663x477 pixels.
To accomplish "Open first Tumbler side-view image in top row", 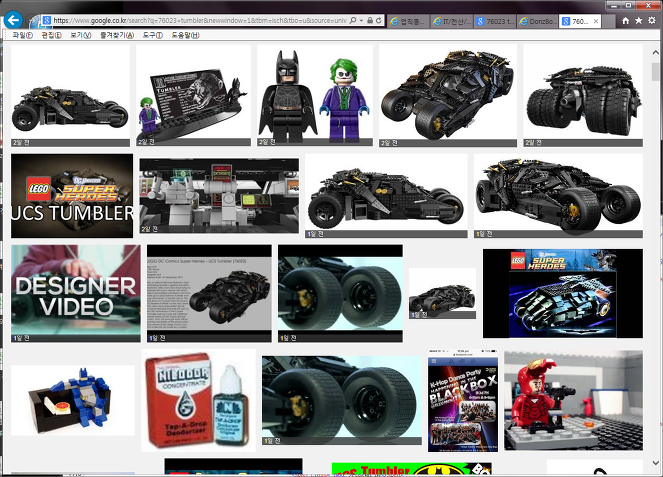I will point(70,96).
